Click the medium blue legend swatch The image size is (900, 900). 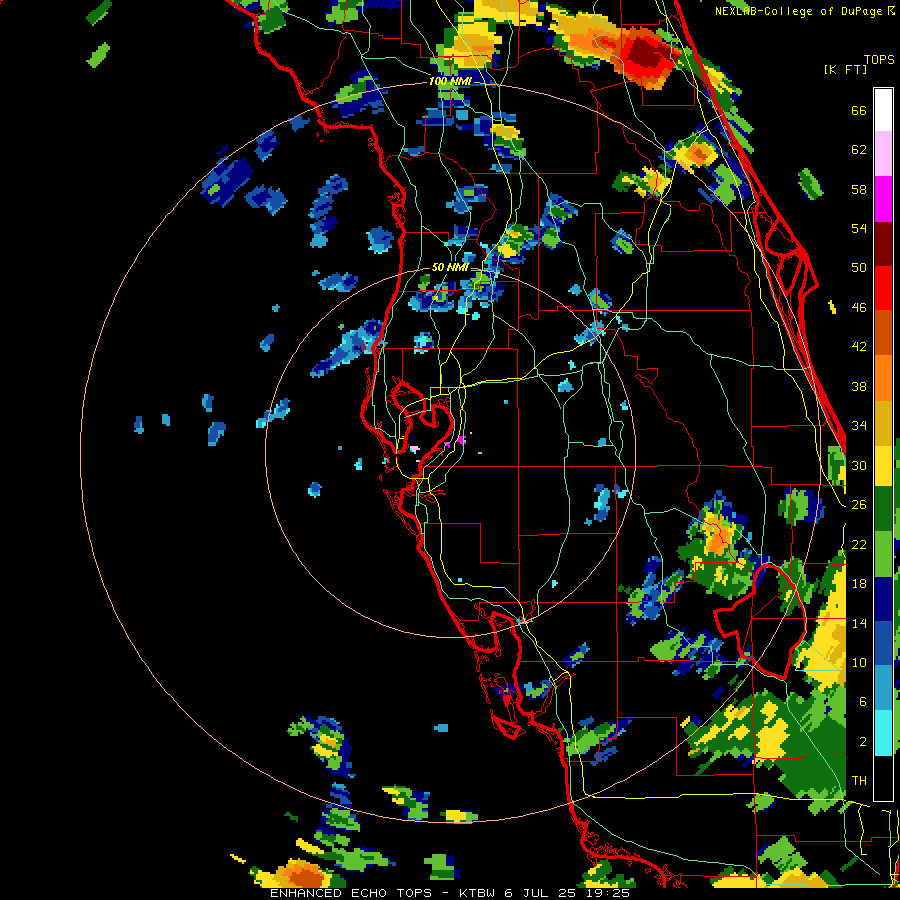[x=883, y=643]
